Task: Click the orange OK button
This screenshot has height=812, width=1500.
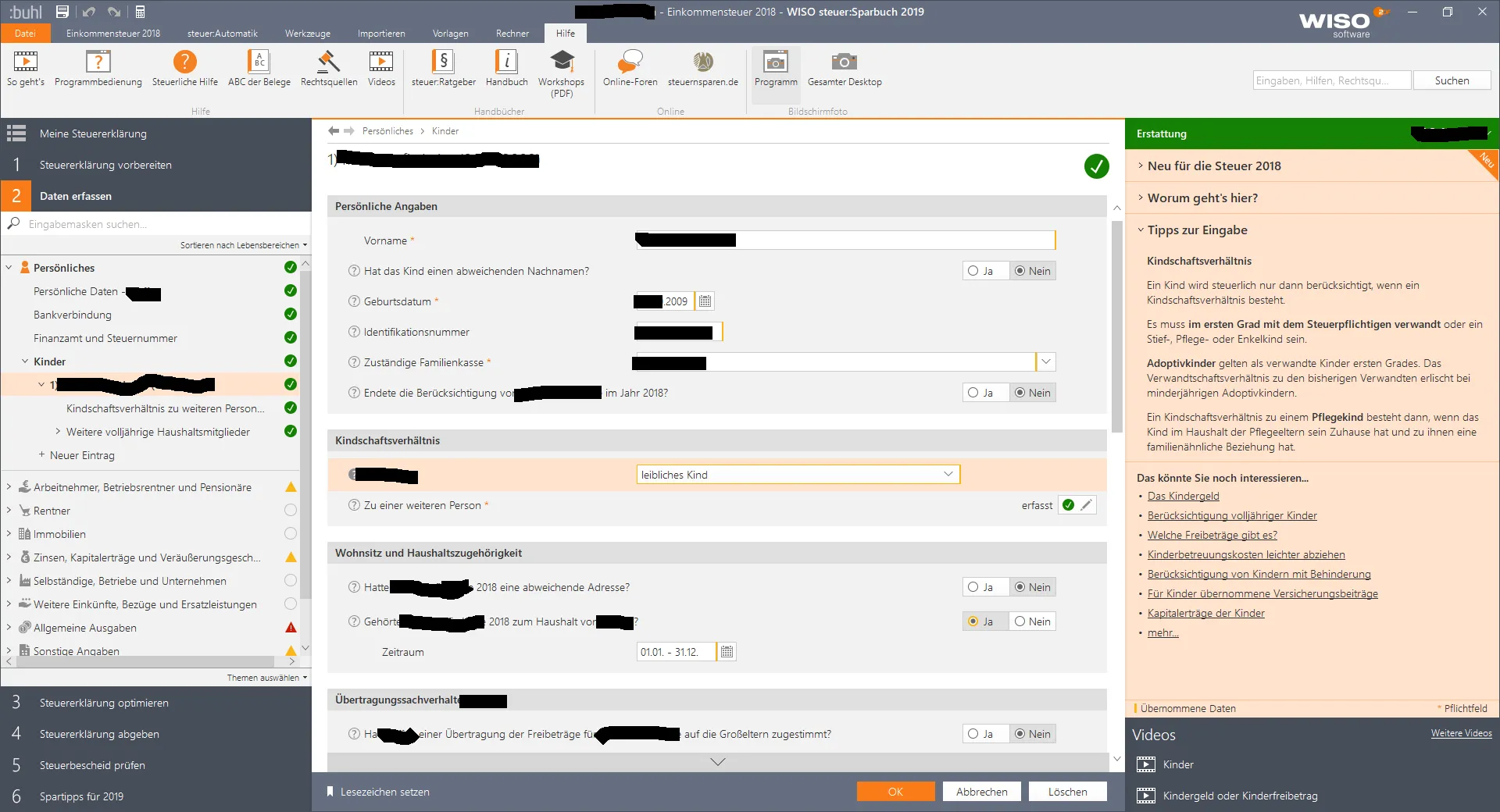Action: (x=895, y=792)
